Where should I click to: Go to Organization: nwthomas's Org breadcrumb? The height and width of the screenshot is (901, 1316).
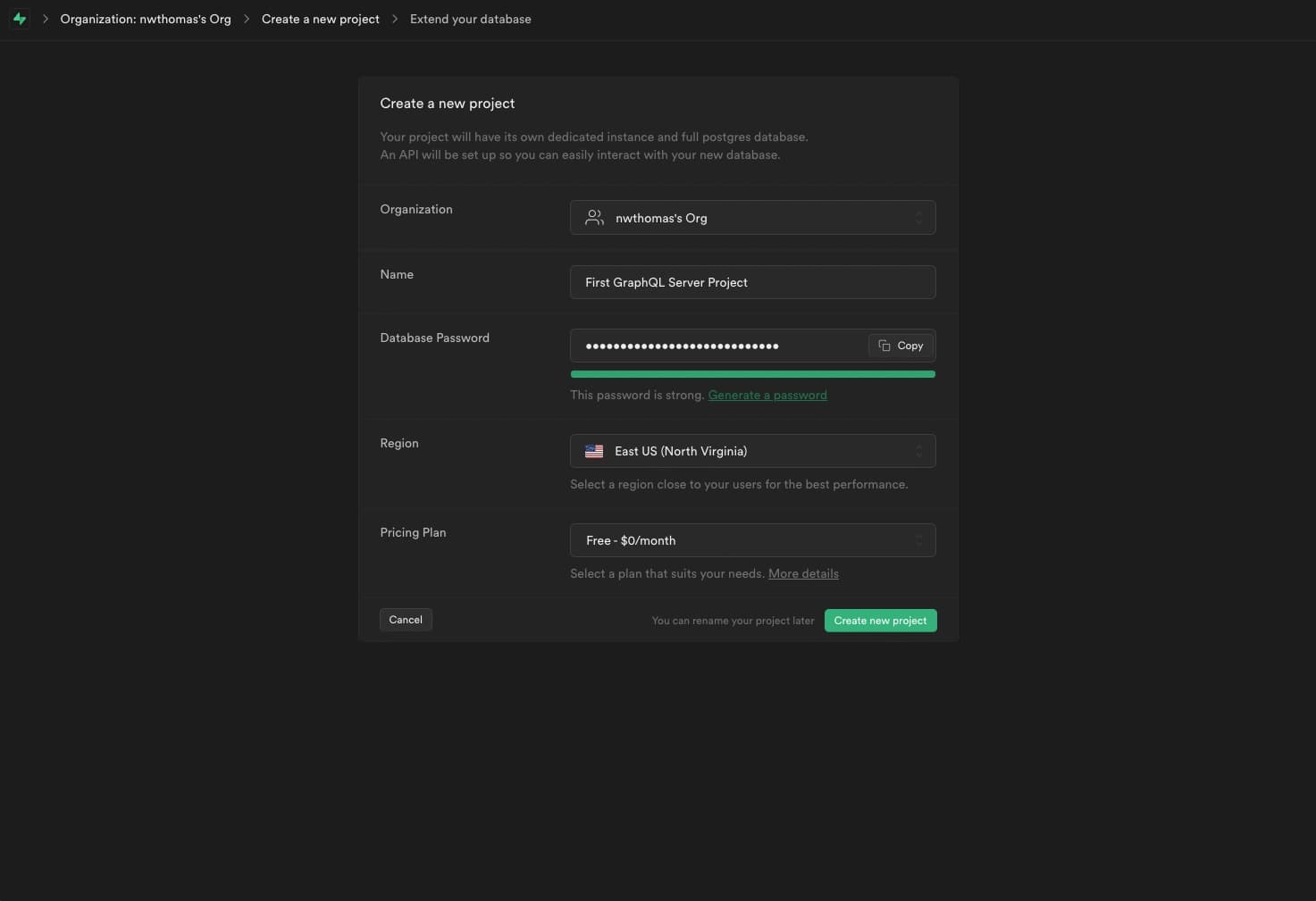tap(146, 19)
